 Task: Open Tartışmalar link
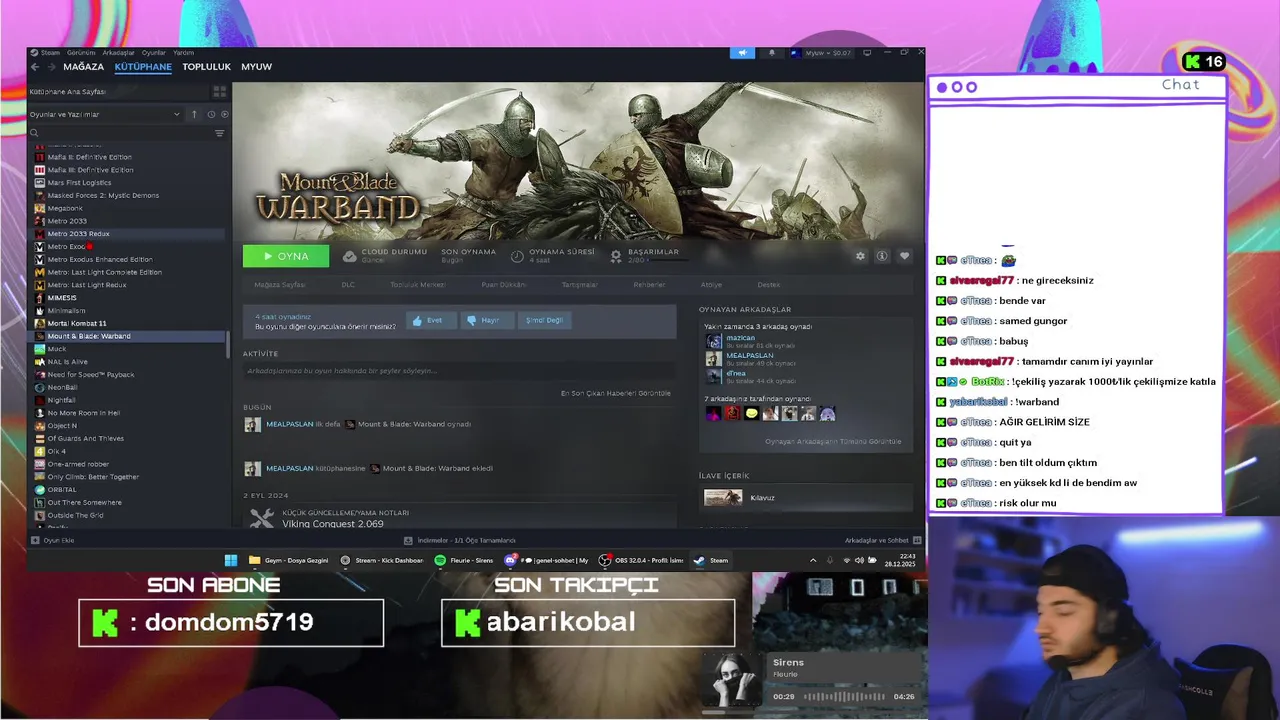[579, 285]
